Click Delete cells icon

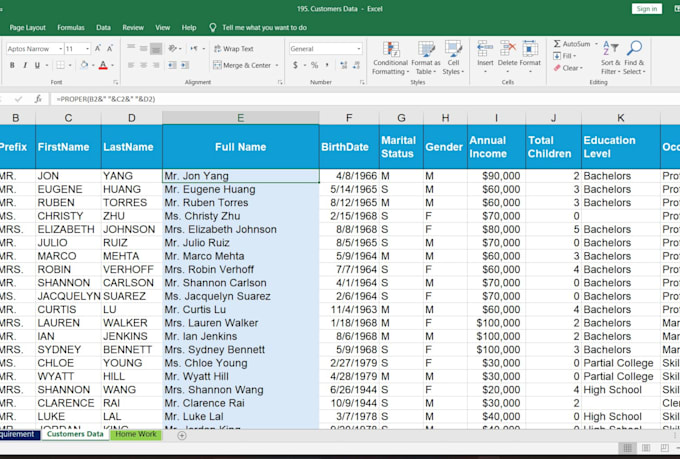pos(507,49)
